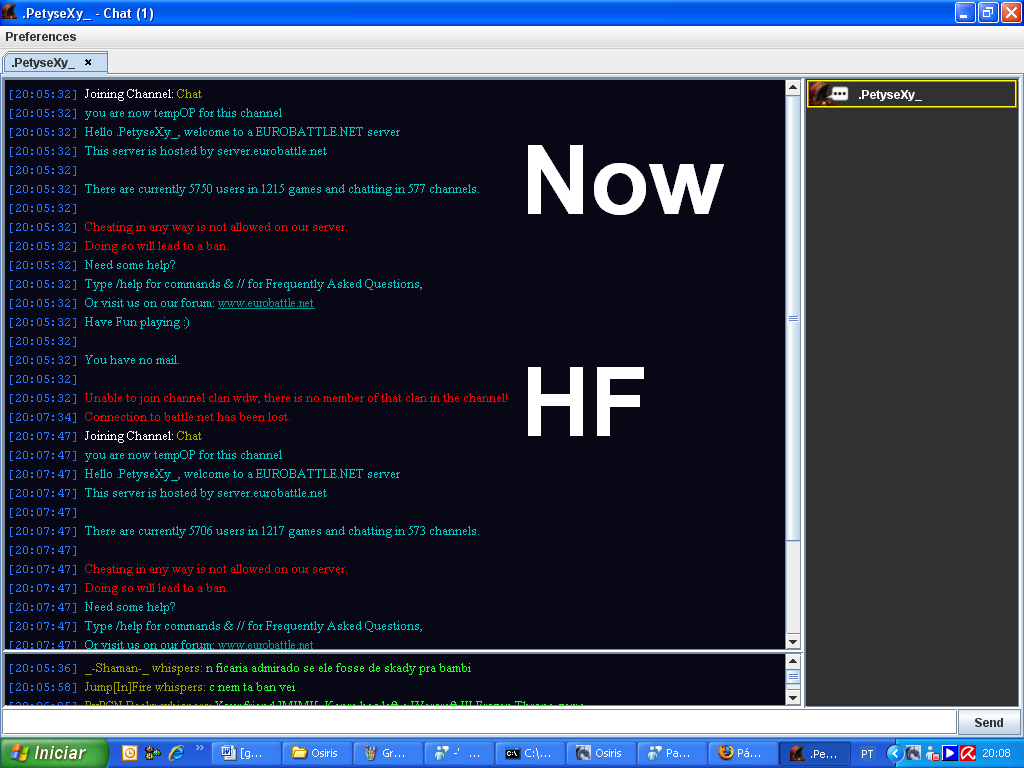The image size is (1024, 768).
Task: Expand hidden system tray icons
Action: pos(895,754)
